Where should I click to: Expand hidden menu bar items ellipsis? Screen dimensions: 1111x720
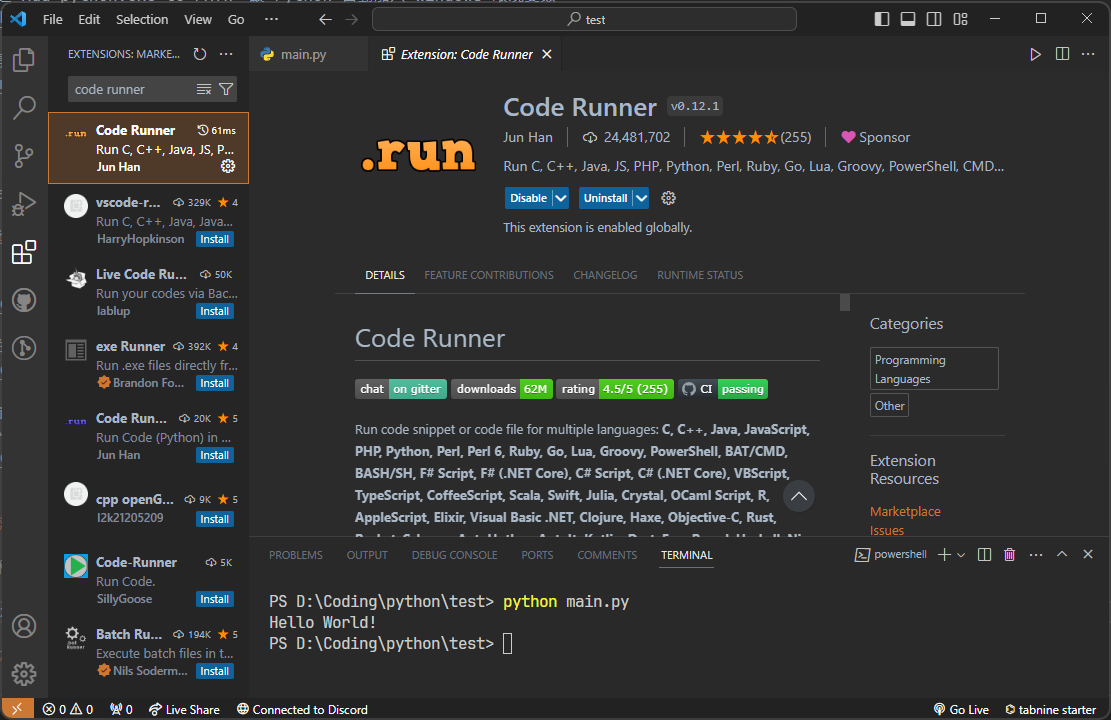click(271, 19)
